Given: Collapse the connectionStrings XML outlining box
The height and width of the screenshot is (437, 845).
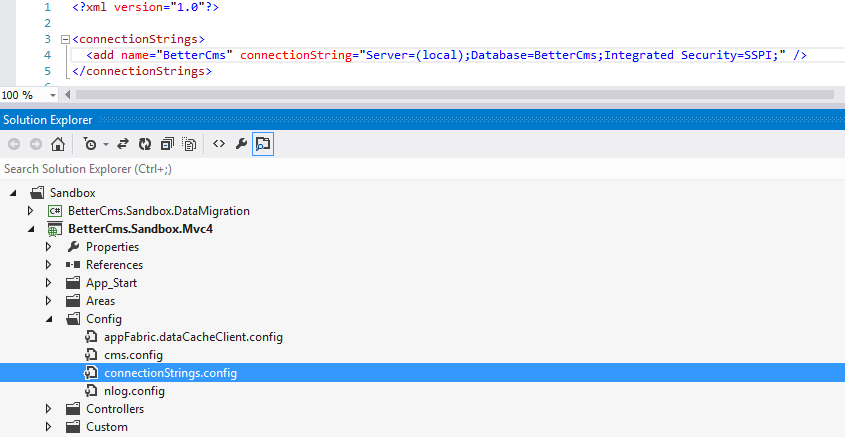Looking at the screenshot, I should click(66, 39).
